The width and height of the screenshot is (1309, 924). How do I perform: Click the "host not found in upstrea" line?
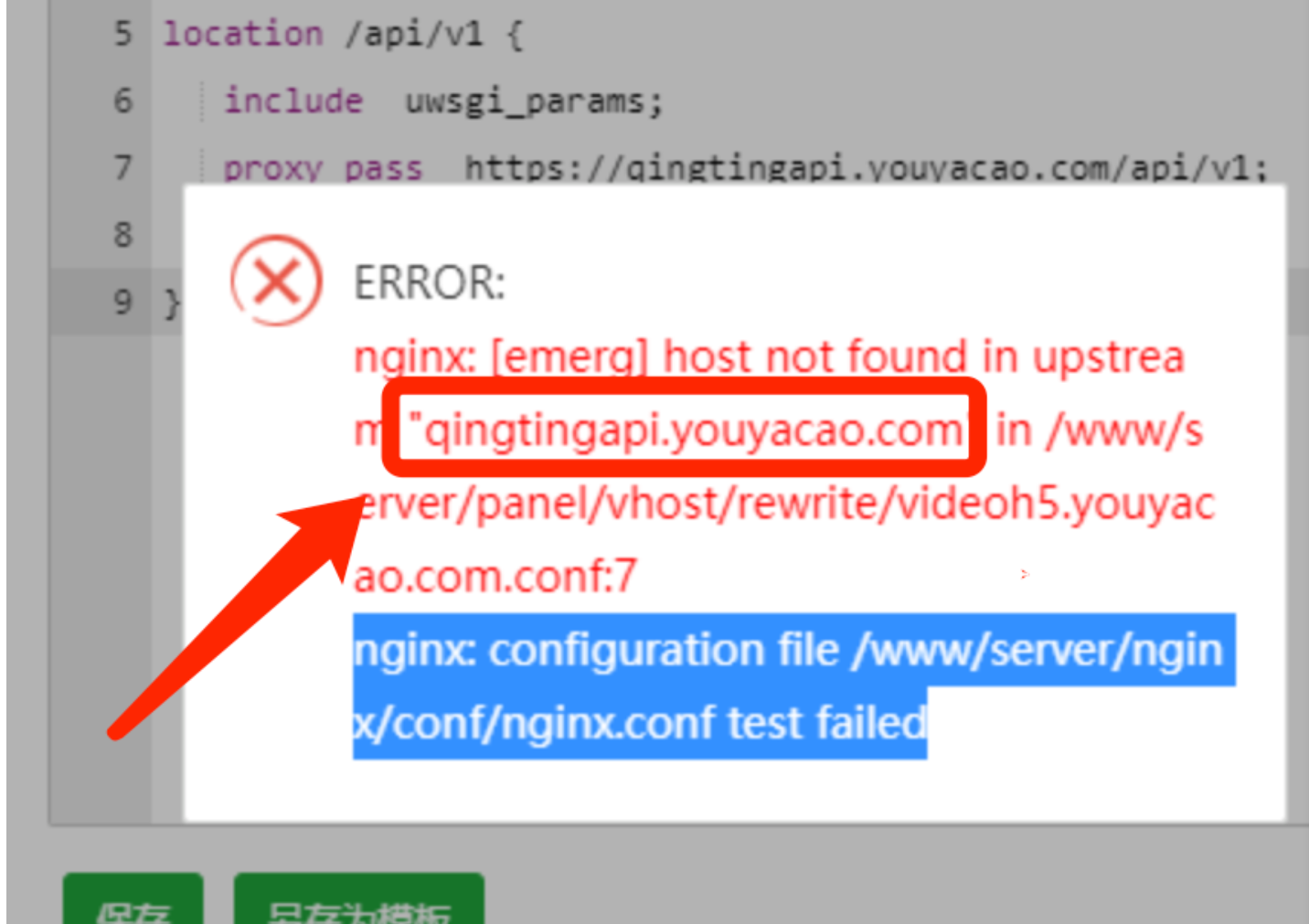[768, 356]
